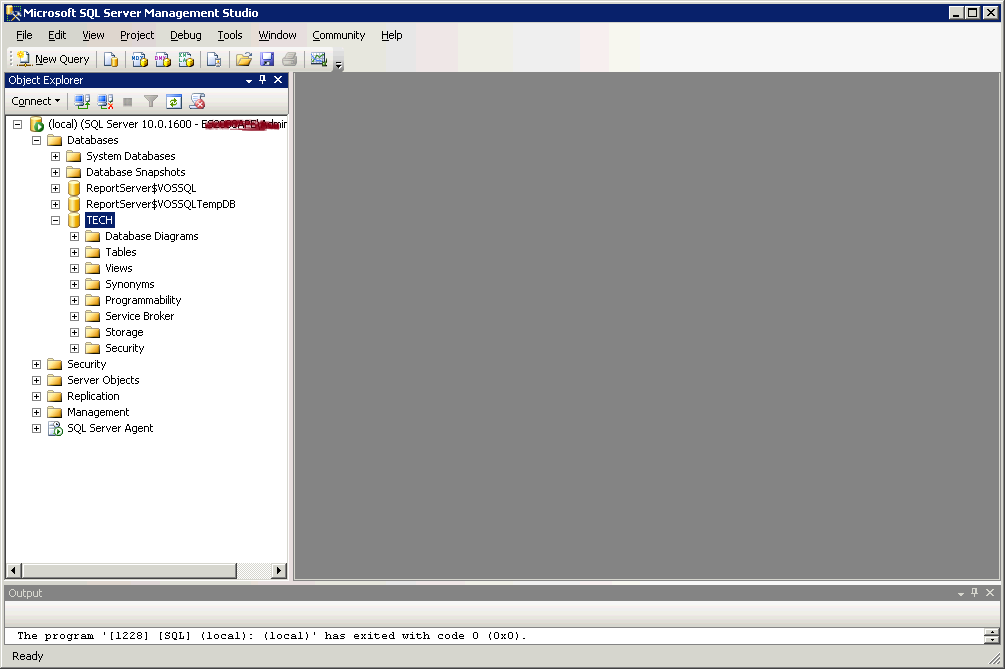Click Object Explorer scroll right arrow
The height and width of the screenshot is (669, 1005).
click(x=278, y=570)
